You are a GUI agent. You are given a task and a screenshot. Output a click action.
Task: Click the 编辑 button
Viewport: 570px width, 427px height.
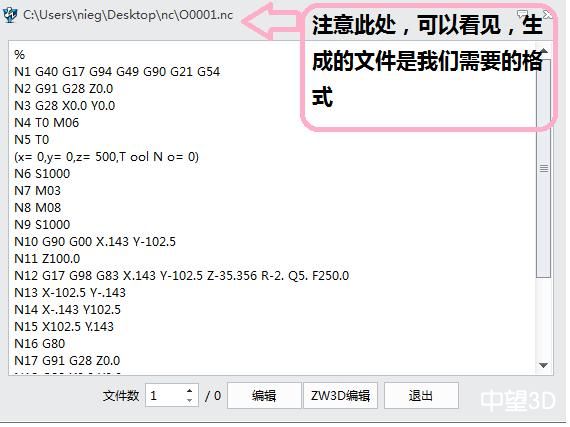264,395
